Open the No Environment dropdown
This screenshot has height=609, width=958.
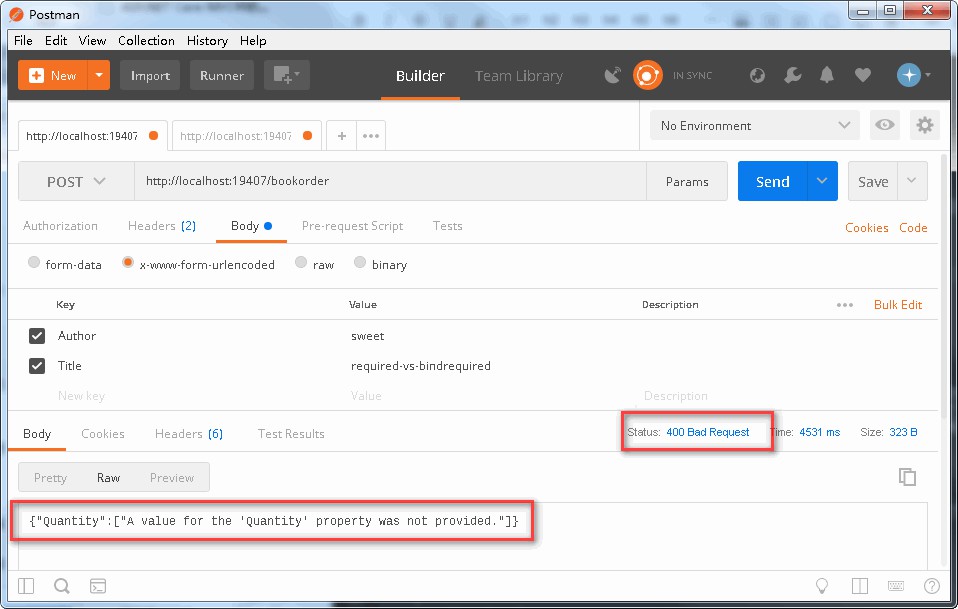click(x=755, y=125)
